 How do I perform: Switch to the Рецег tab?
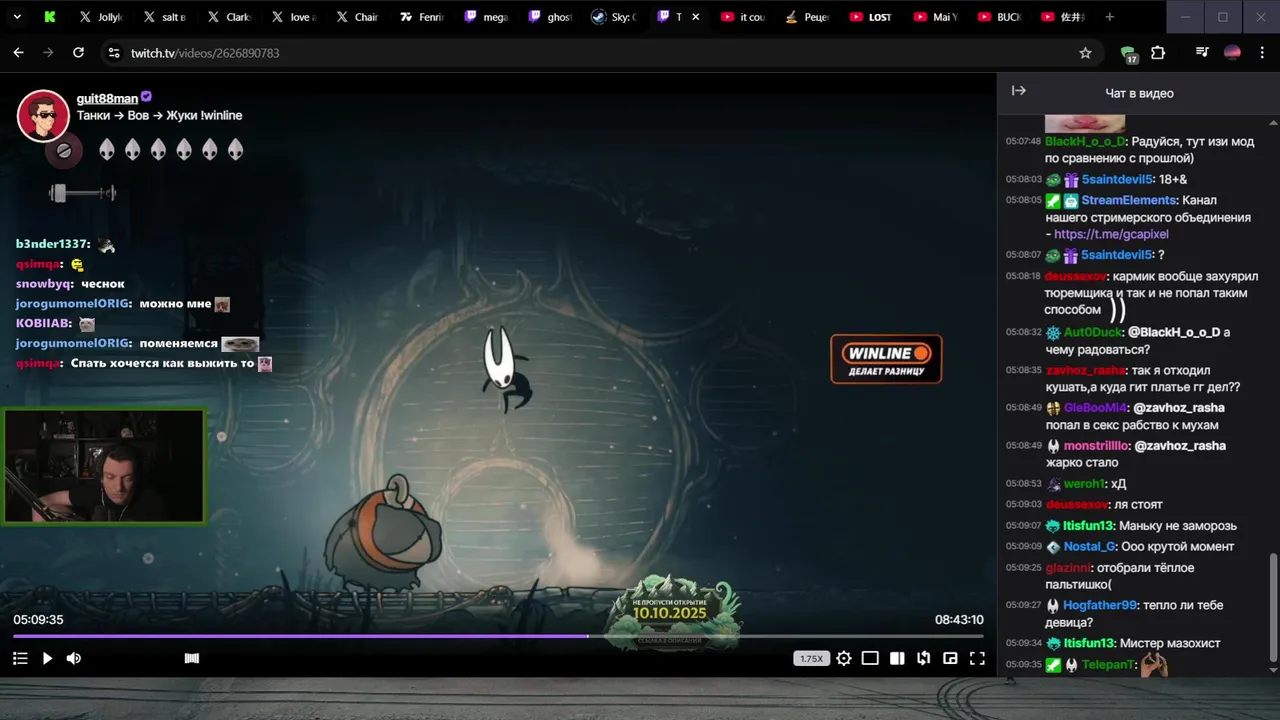[806, 17]
